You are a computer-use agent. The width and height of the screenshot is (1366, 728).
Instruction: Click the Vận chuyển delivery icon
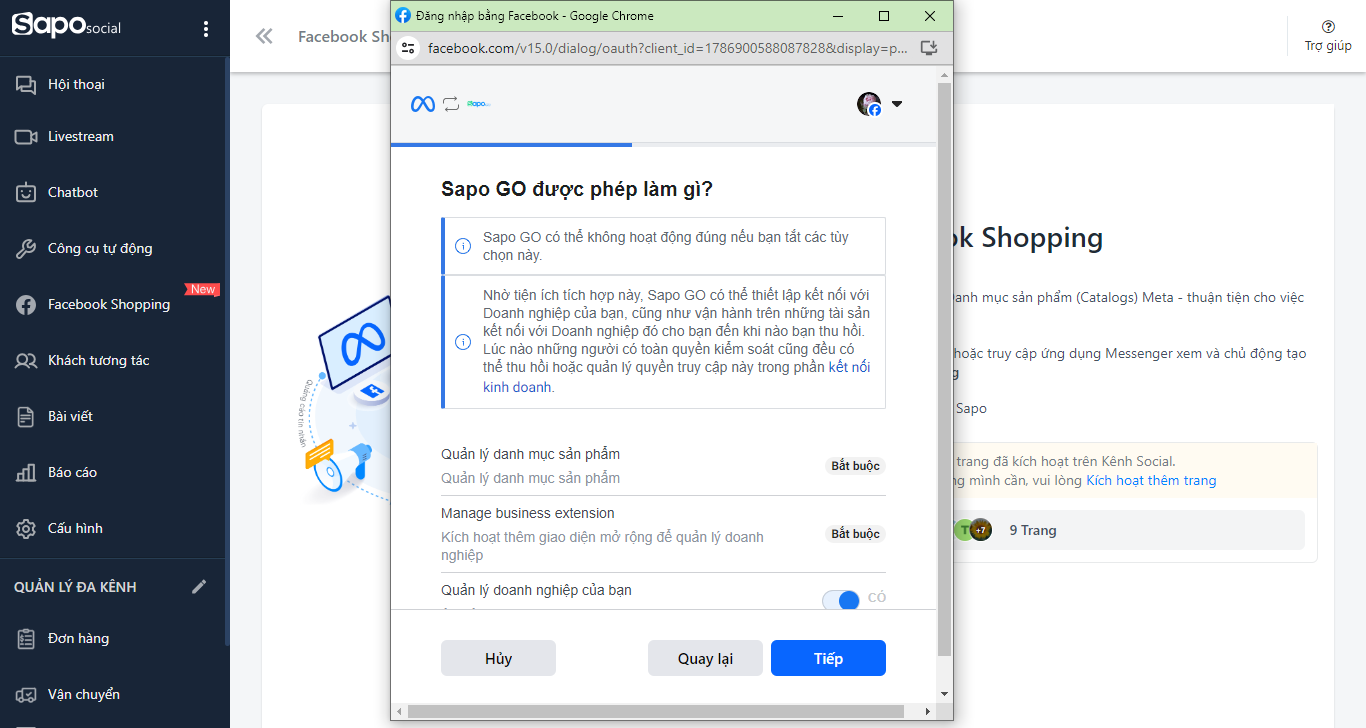[x=26, y=695]
